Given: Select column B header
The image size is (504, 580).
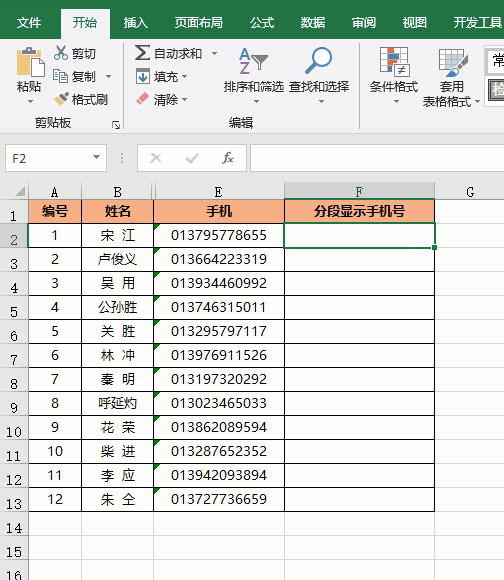Looking at the screenshot, I should tap(117, 192).
